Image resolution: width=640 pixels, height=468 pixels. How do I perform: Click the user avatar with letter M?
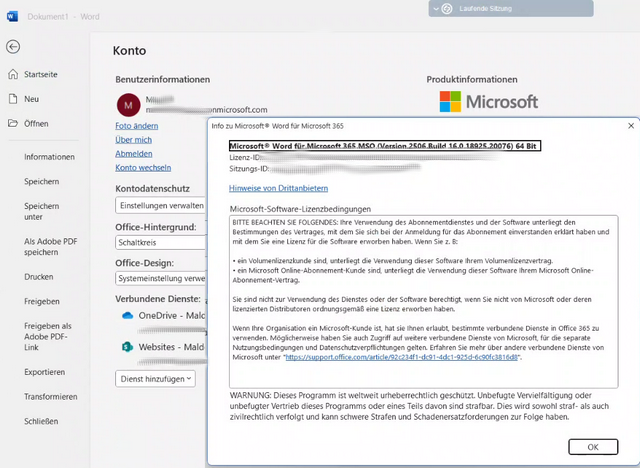[x=129, y=105]
